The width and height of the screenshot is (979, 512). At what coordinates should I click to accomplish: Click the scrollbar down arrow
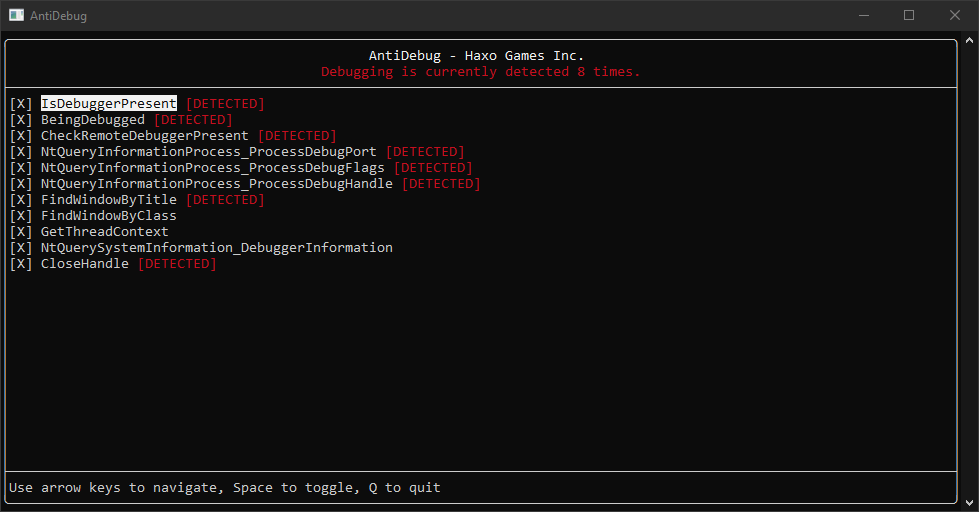pos(969,503)
